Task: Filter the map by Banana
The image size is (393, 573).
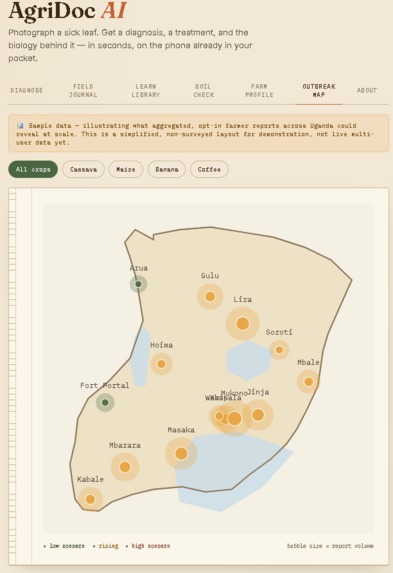Action: [167, 170]
